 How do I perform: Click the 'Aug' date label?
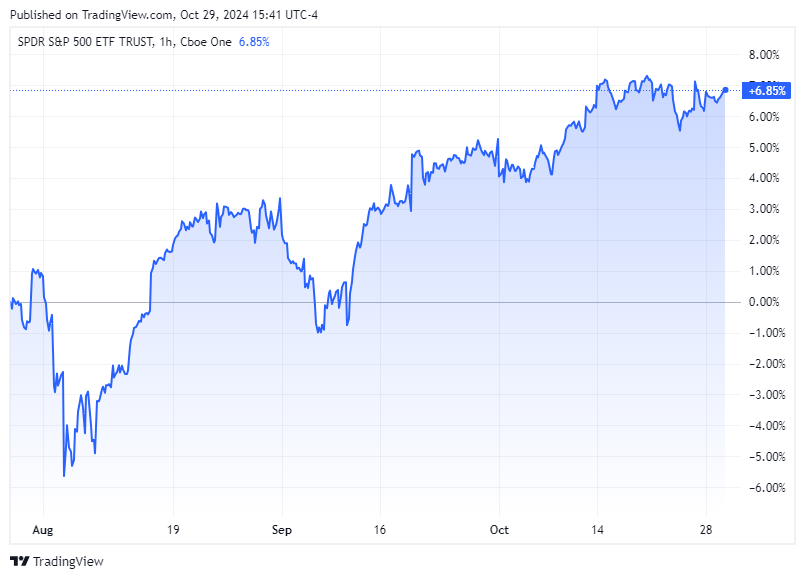43,530
